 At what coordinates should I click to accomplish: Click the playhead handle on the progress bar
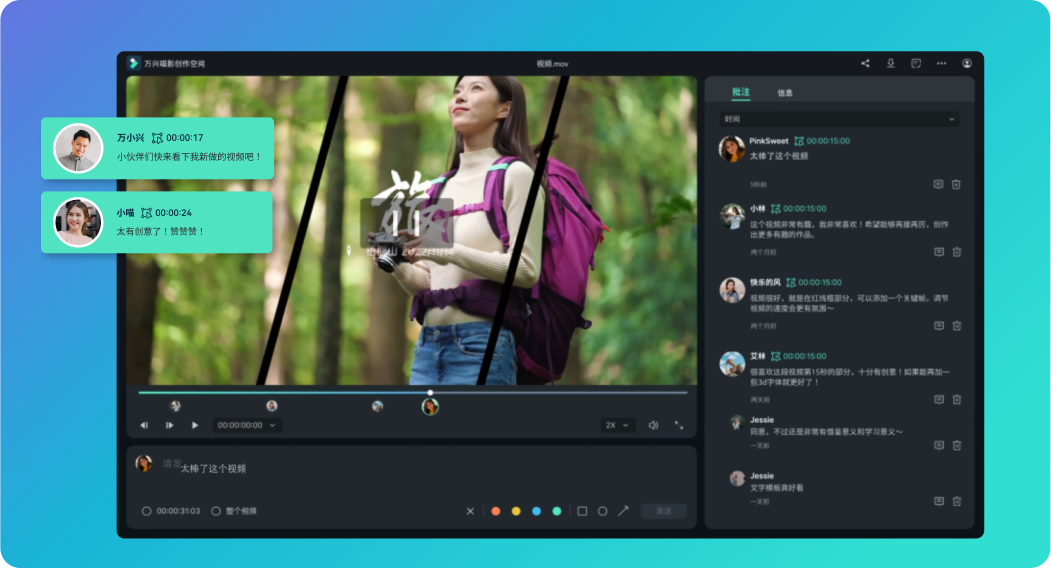(x=430, y=392)
